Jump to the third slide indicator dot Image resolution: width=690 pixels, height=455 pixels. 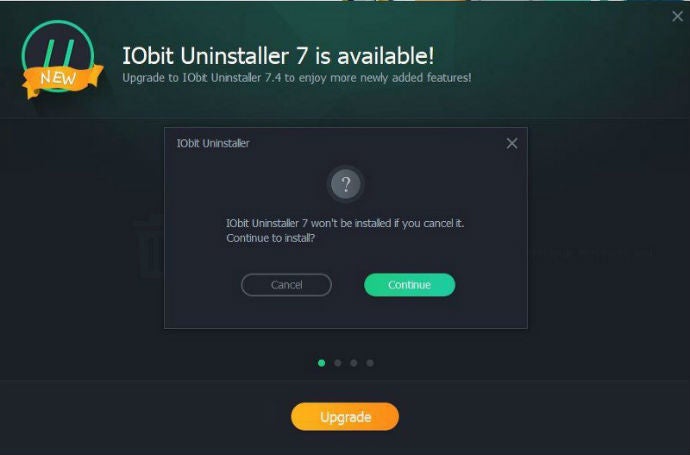coord(354,363)
